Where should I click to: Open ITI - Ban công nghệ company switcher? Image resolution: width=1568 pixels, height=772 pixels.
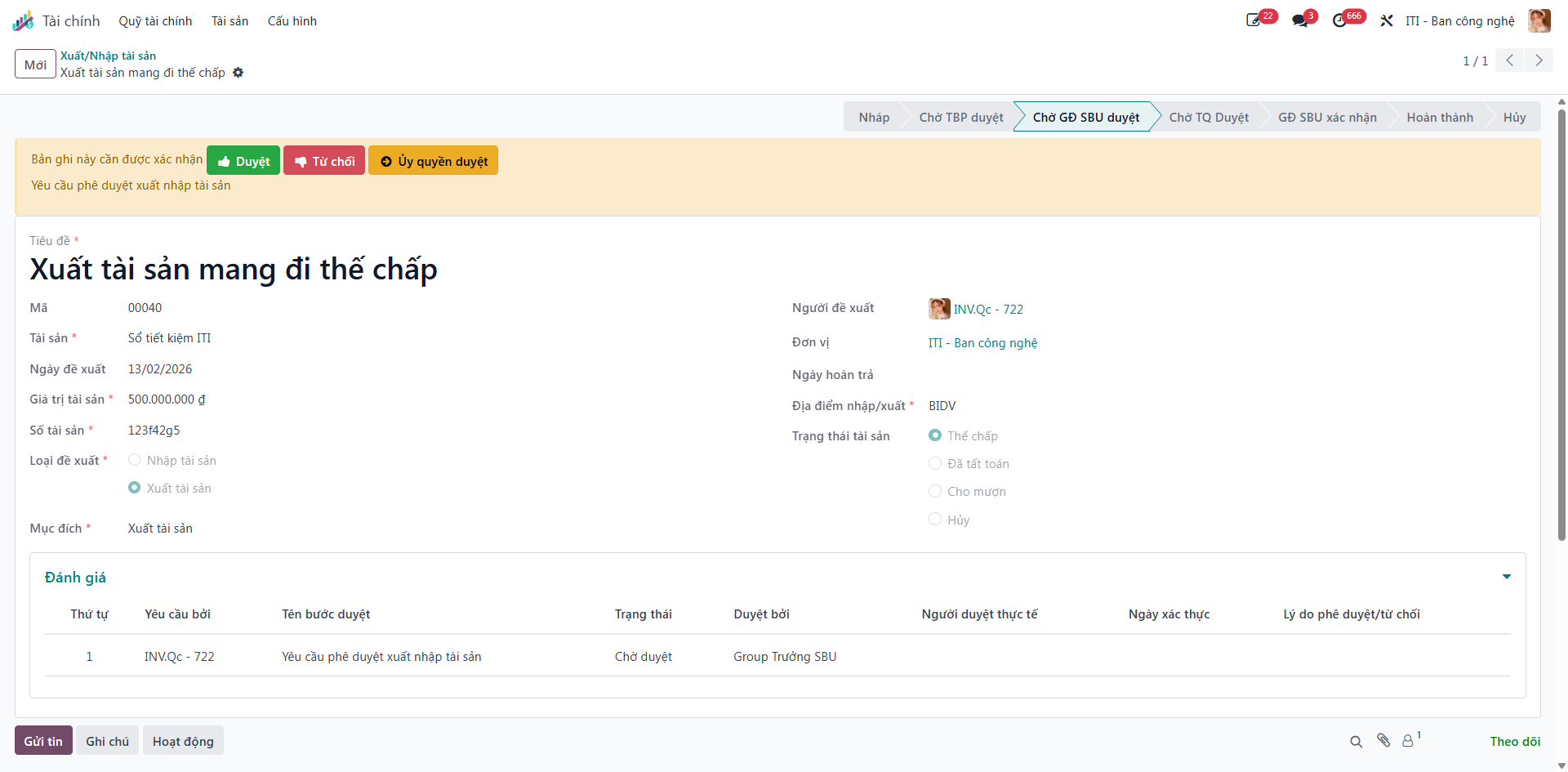pyautogui.click(x=1459, y=21)
